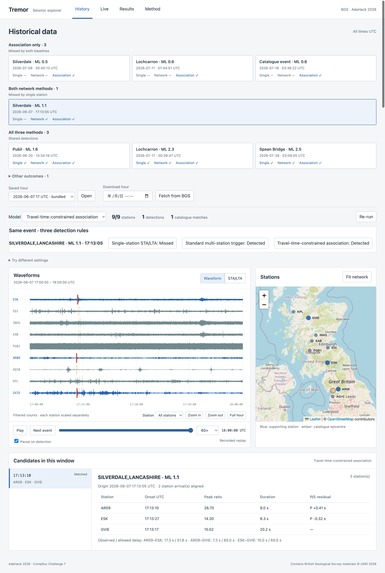Open the Leaflet attribution link
The height and width of the screenshot is (573, 385).
pos(315,419)
